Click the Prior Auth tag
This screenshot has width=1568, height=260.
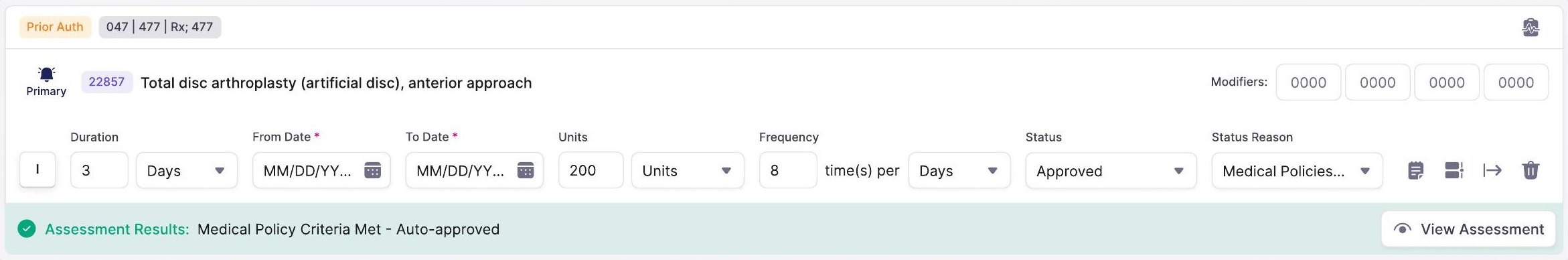tap(55, 27)
